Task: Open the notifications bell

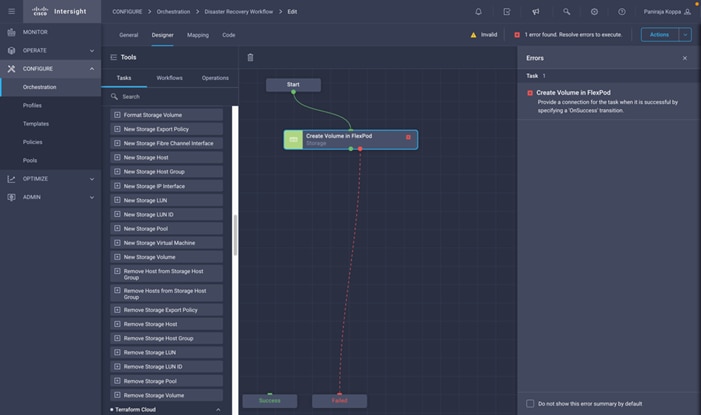Action: click(x=478, y=12)
